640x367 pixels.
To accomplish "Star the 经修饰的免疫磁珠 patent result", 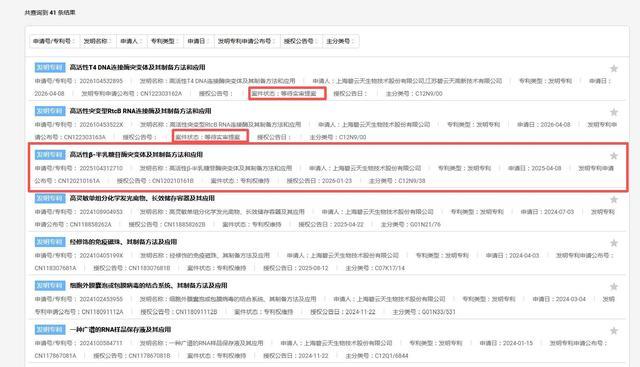I will point(613,243).
